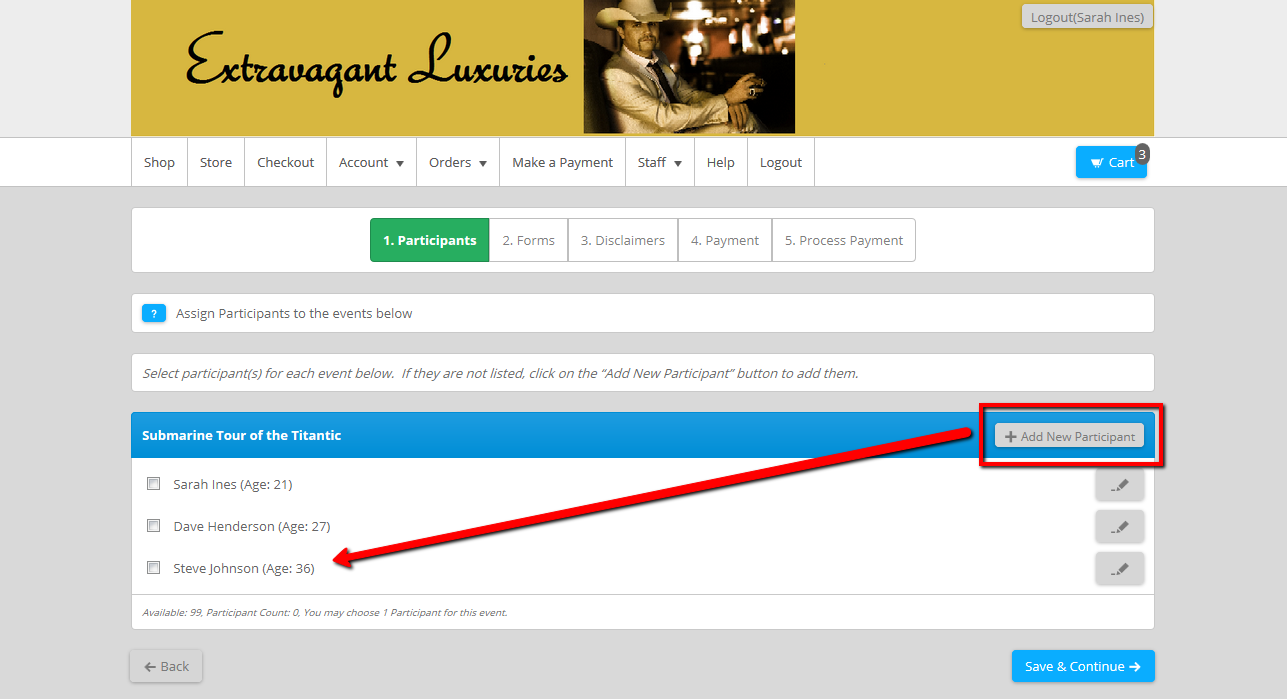Click the Submarine Tour of the Titantic heading
The width and height of the screenshot is (1287, 699).
coord(242,435)
